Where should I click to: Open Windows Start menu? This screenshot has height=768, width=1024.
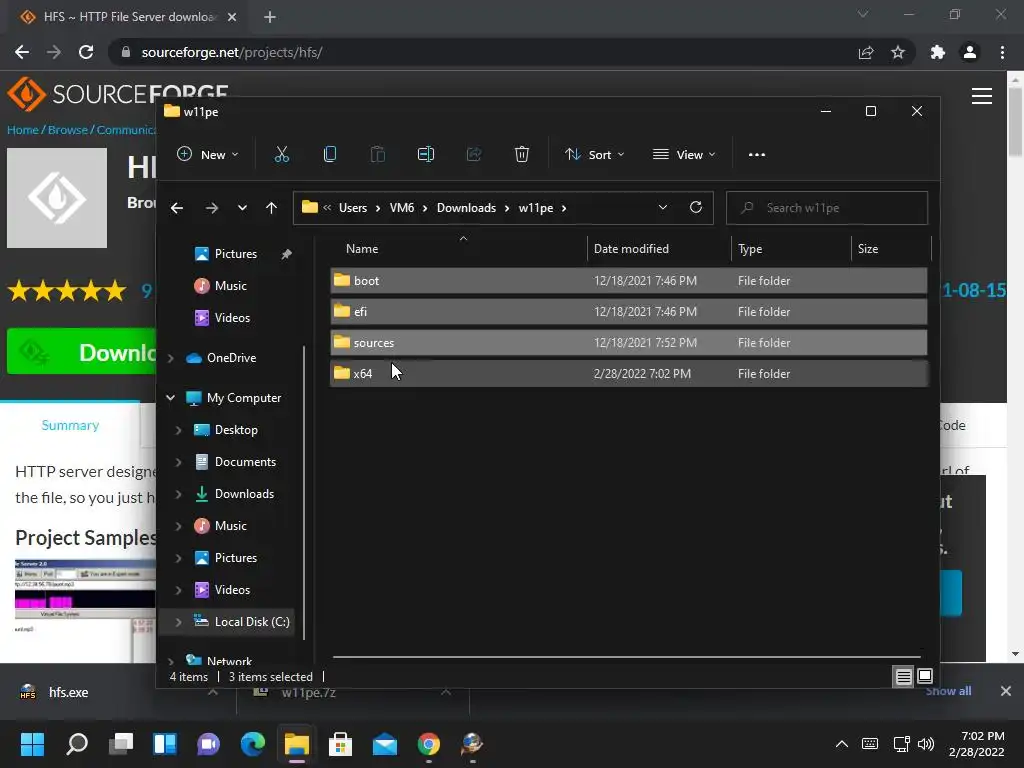pos(32,744)
